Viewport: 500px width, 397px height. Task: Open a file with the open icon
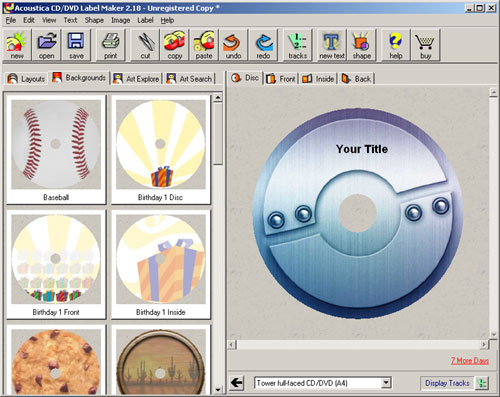pyautogui.click(x=46, y=45)
